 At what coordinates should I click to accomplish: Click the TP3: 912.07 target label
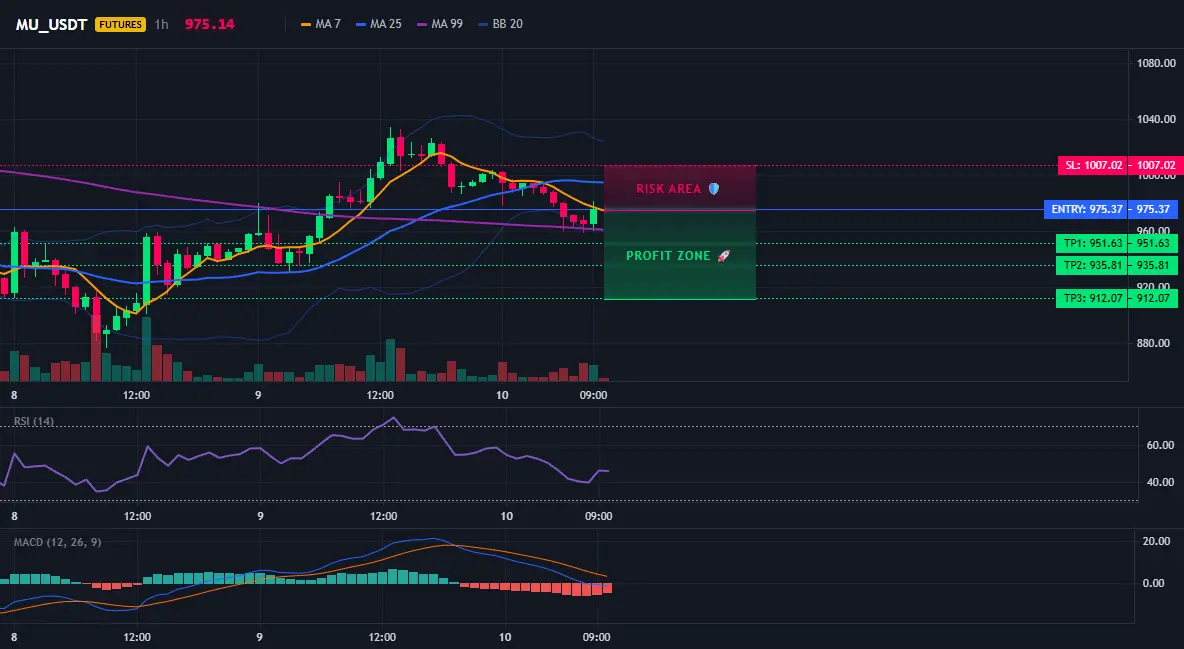(x=1117, y=298)
